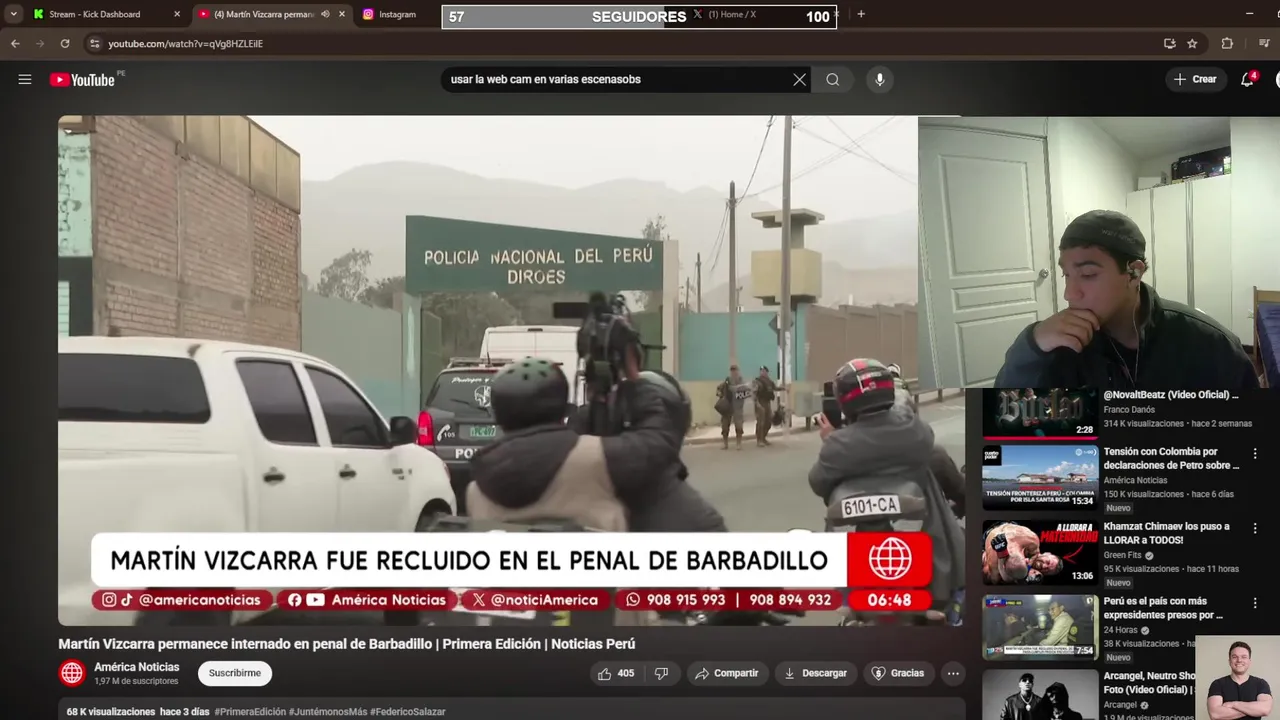View site information icon in address bar
The image size is (1280, 720).
click(x=94, y=44)
